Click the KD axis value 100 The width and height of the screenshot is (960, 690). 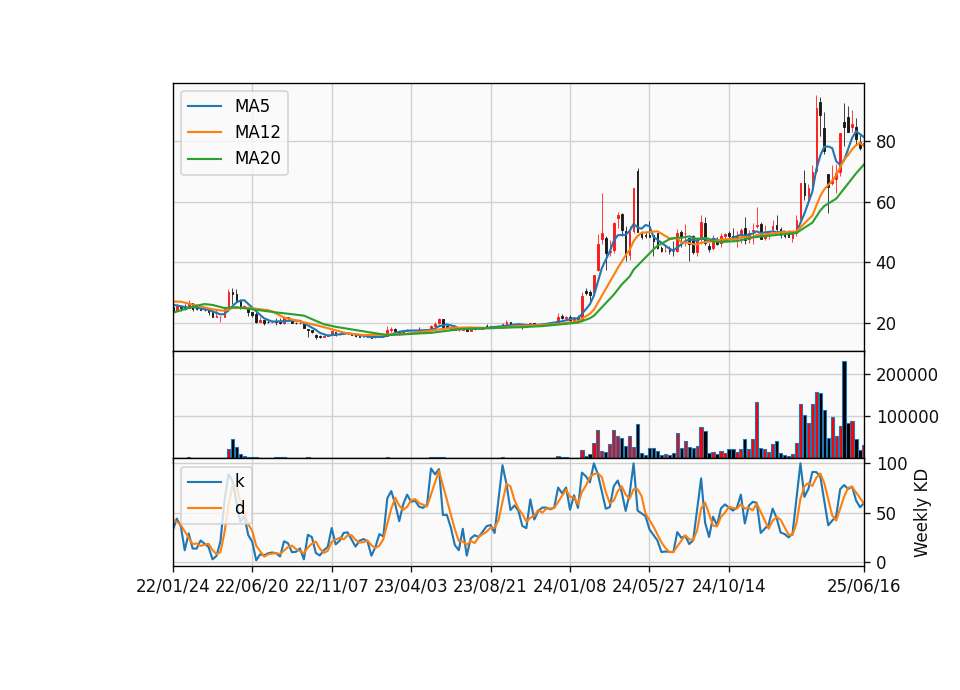pyautogui.click(x=891, y=464)
